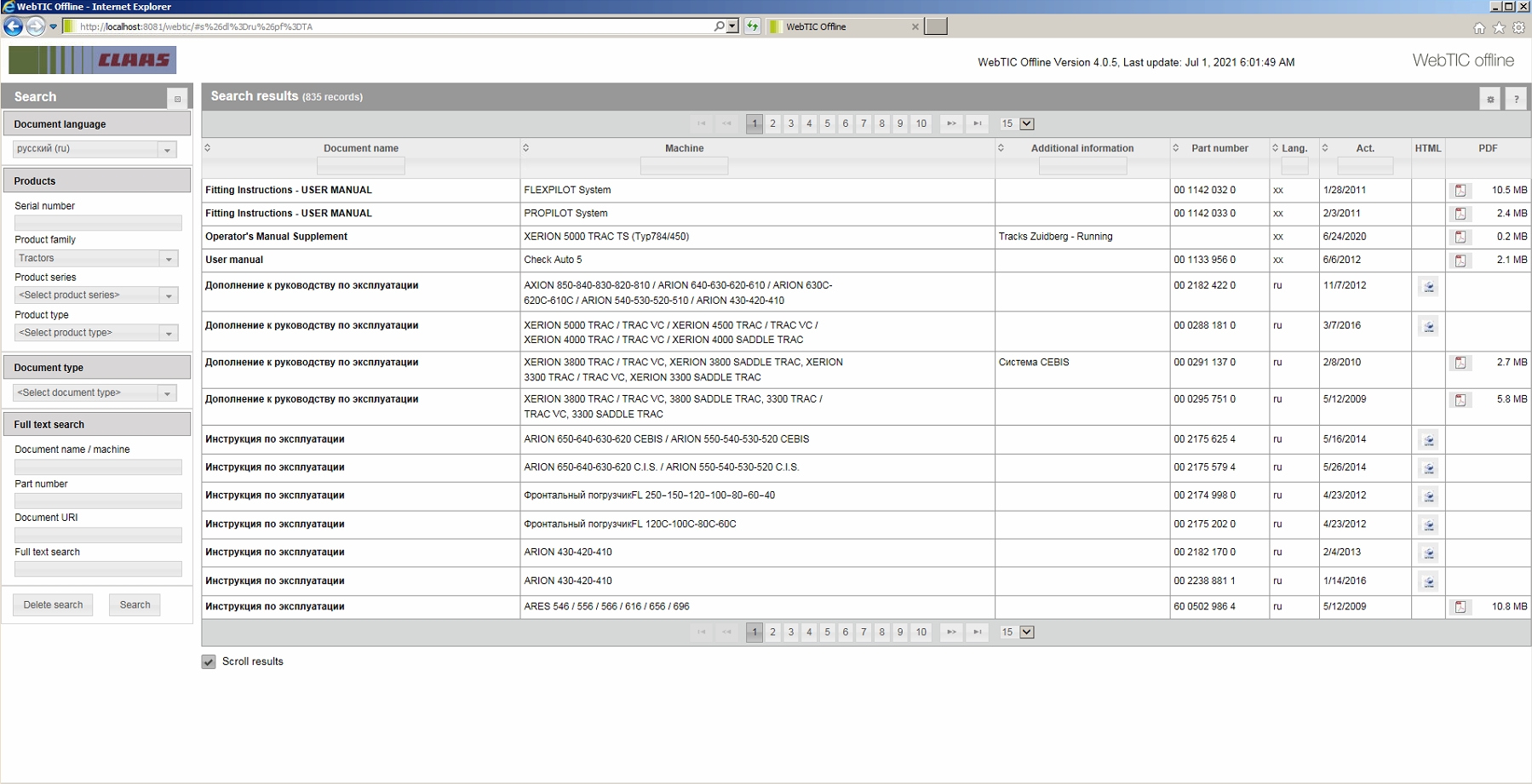
Task: Open Document language dropdown русский (ru)
Action: tap(95, 149)
